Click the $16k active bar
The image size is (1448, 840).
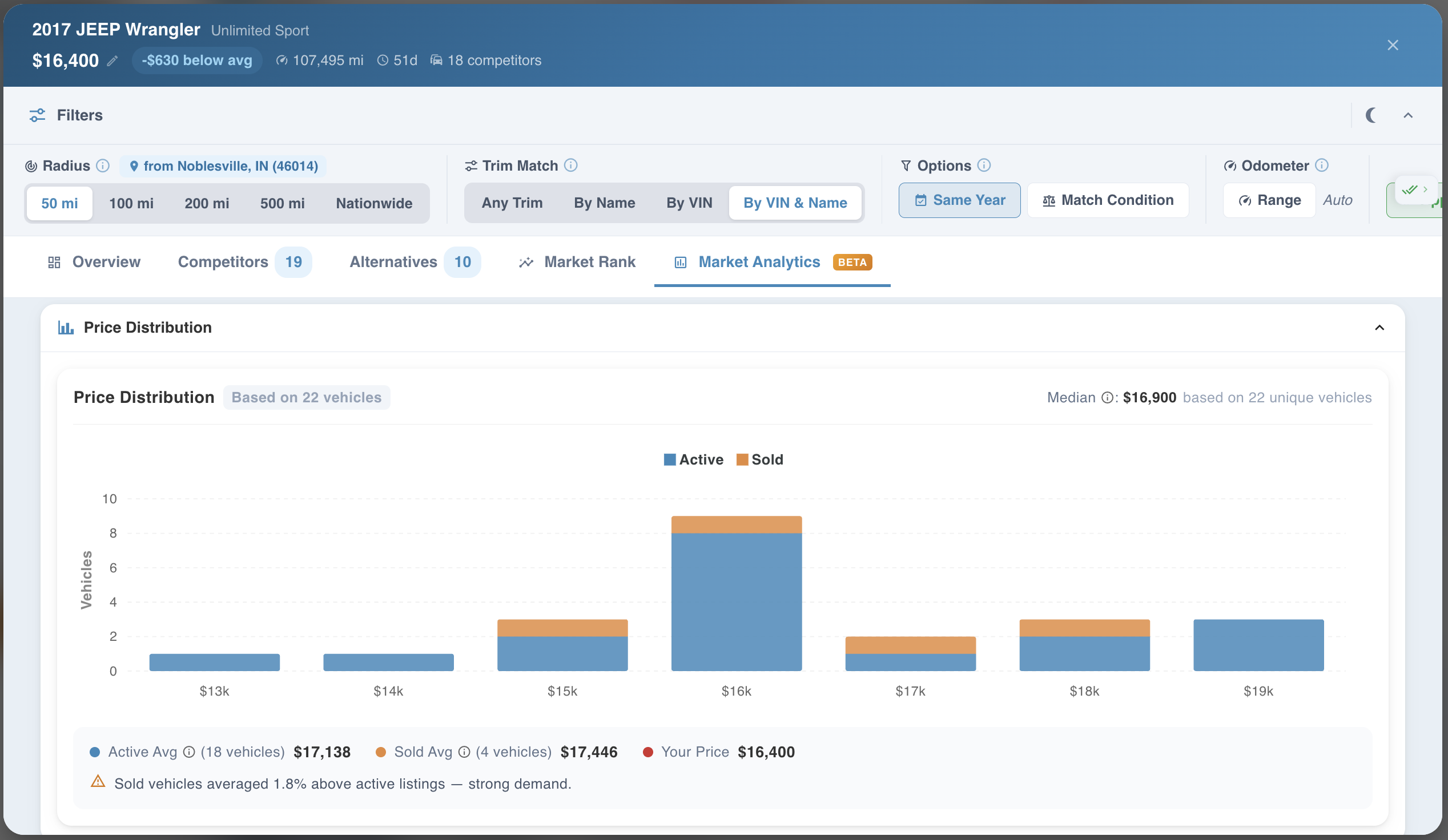coord(737,601)
